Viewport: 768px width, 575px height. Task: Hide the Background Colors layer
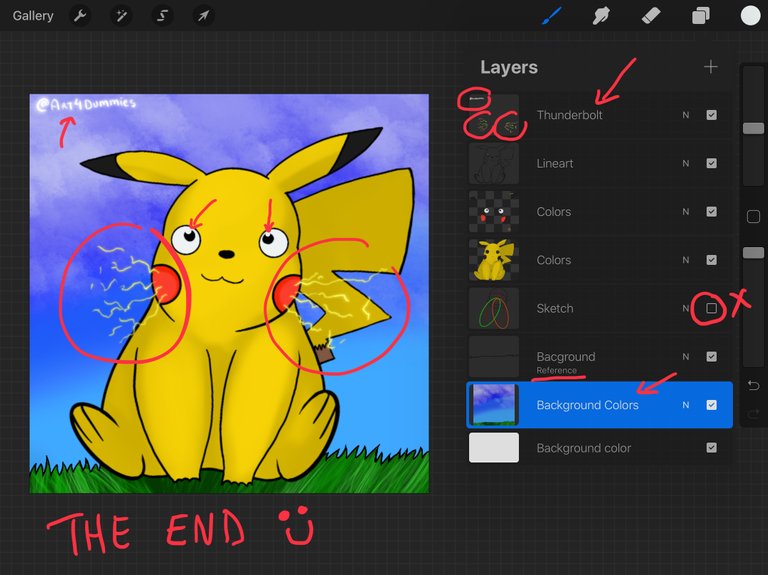pos(712,405)
